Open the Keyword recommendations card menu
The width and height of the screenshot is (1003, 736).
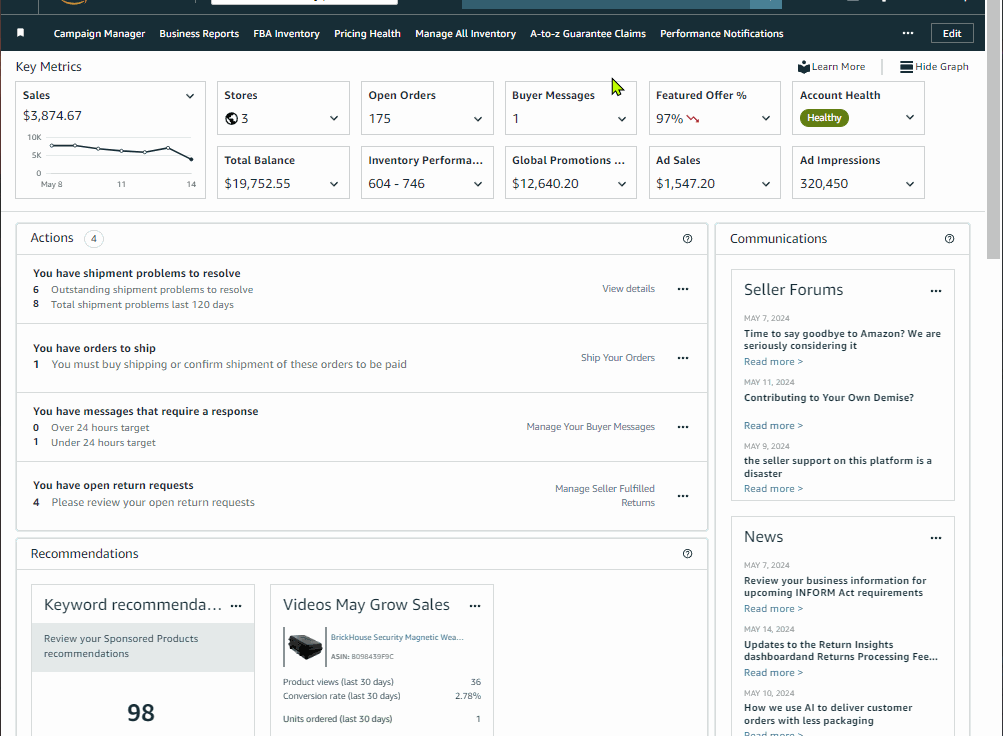tap(236, 606)
